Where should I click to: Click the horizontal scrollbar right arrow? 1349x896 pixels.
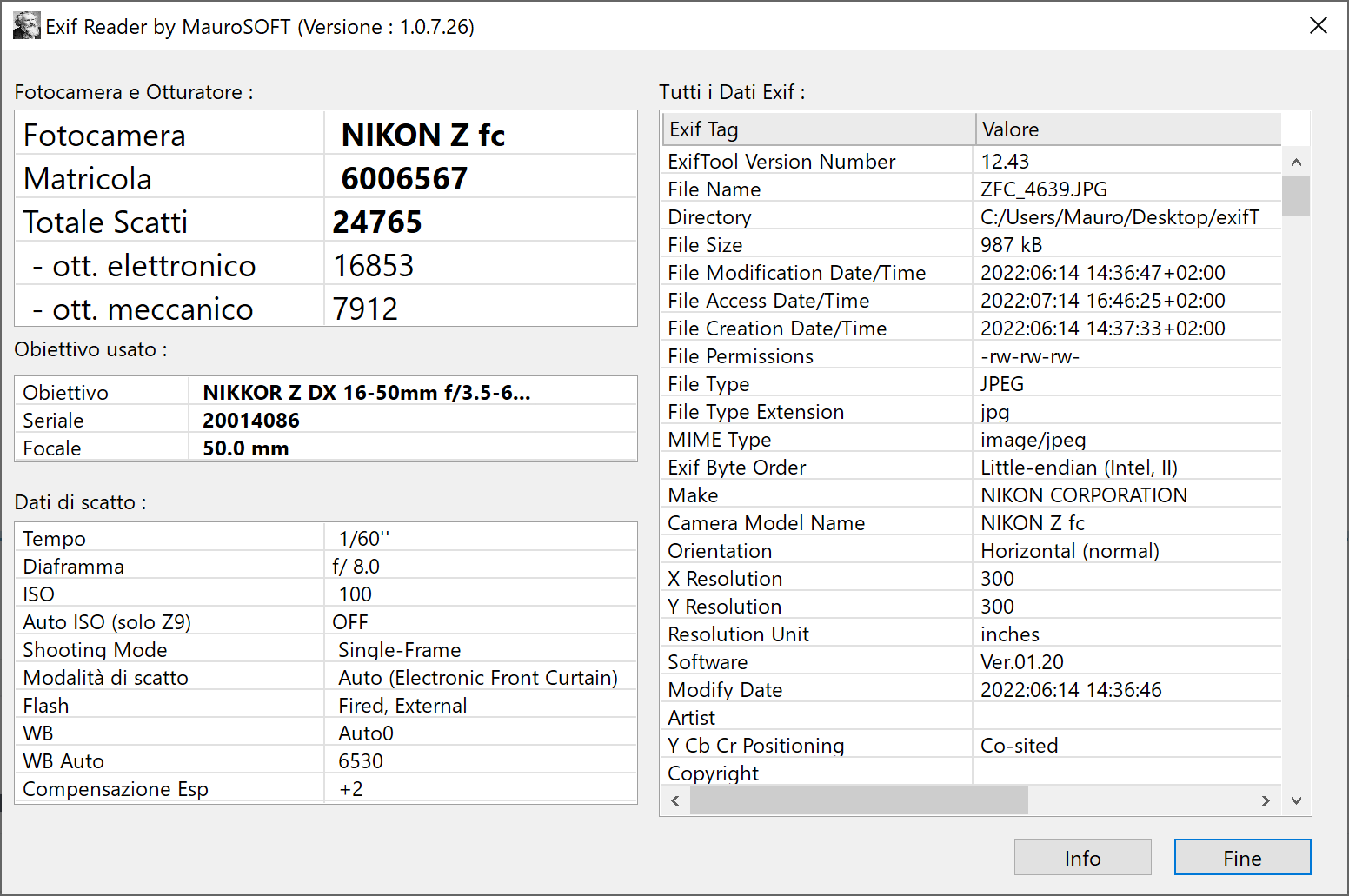pos(1266,800)
